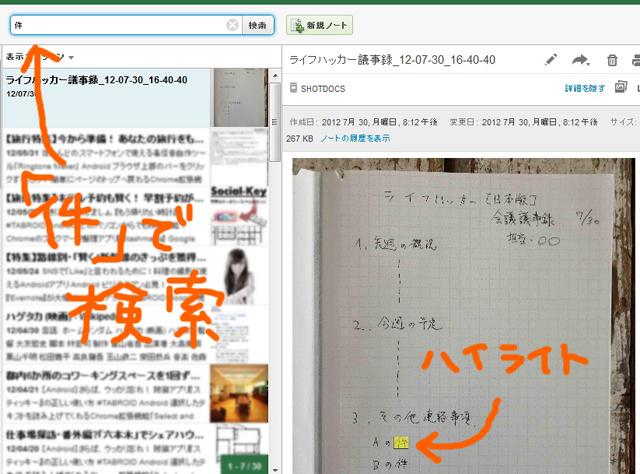The width and height of the screenshot is (640, 474).
Task: Select the ライフハッカー議事録 note in the list
Action: [106, 98]
